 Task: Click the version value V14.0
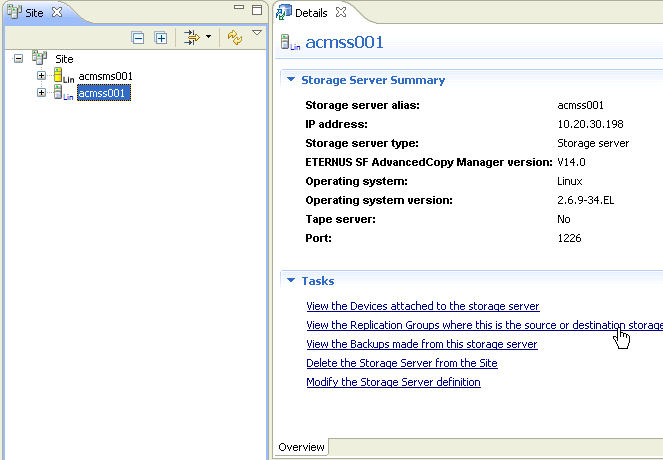tap(571, 162)
